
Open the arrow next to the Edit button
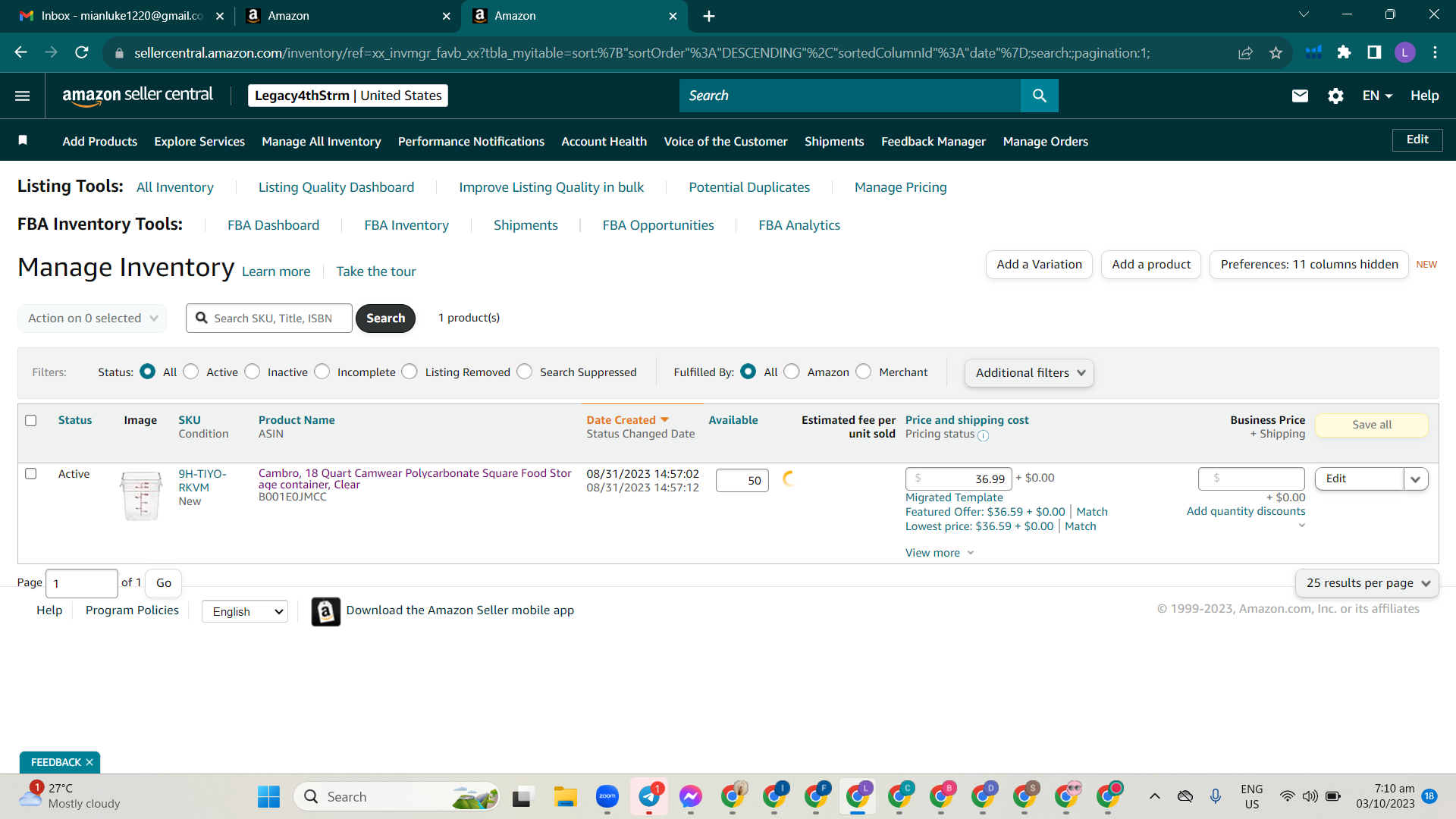coord(1416,479)
